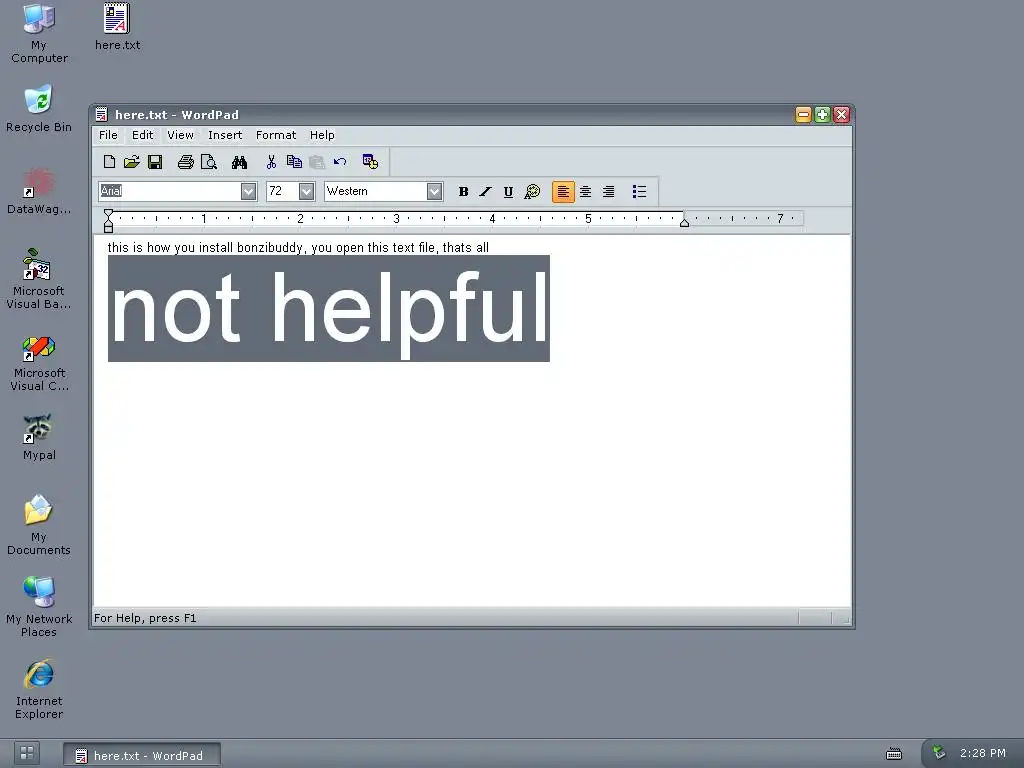The width and height of the screenshot is (1024, 768).
Task: Click the right indent marker on ruler
Action: (x=684, y=222)
